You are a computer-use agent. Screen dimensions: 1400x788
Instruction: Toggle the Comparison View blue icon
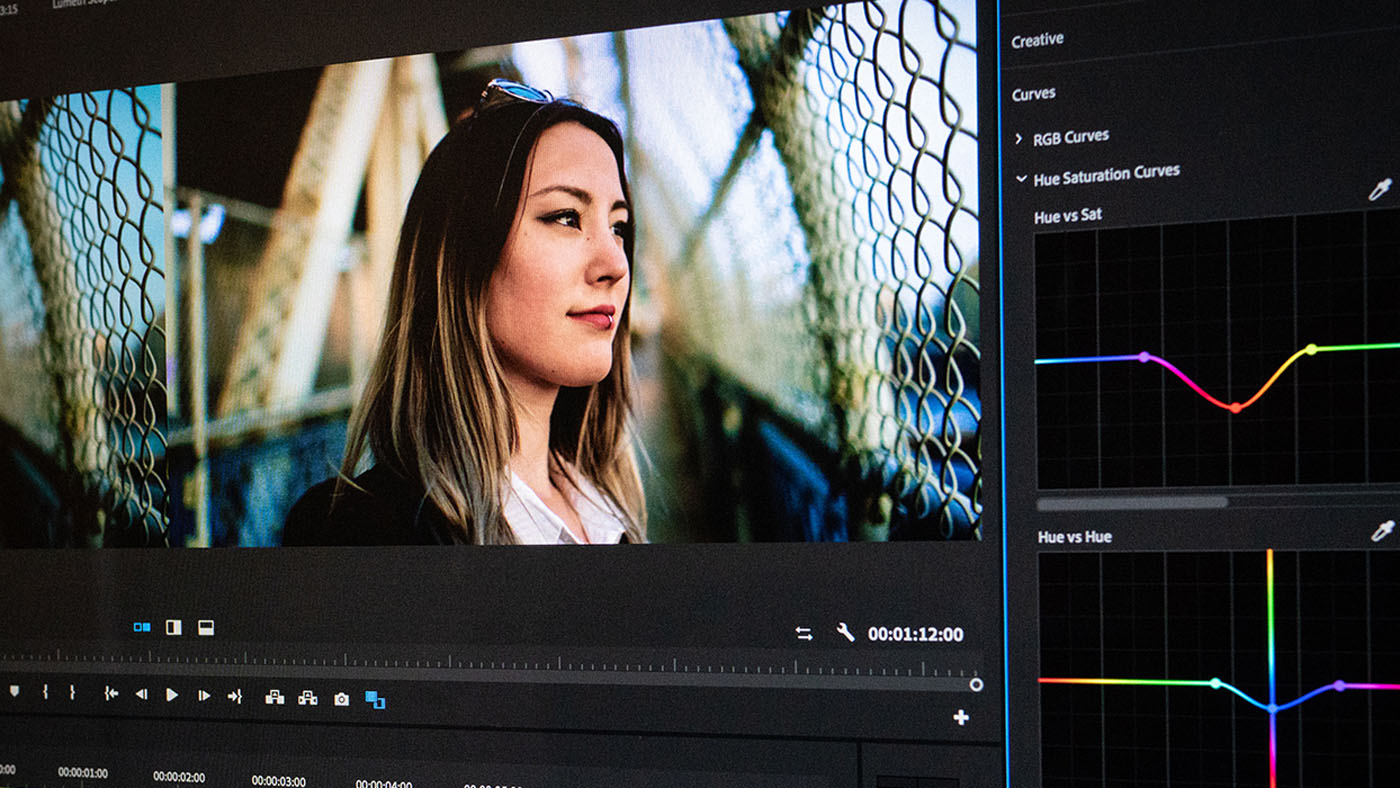pos(142,627)
